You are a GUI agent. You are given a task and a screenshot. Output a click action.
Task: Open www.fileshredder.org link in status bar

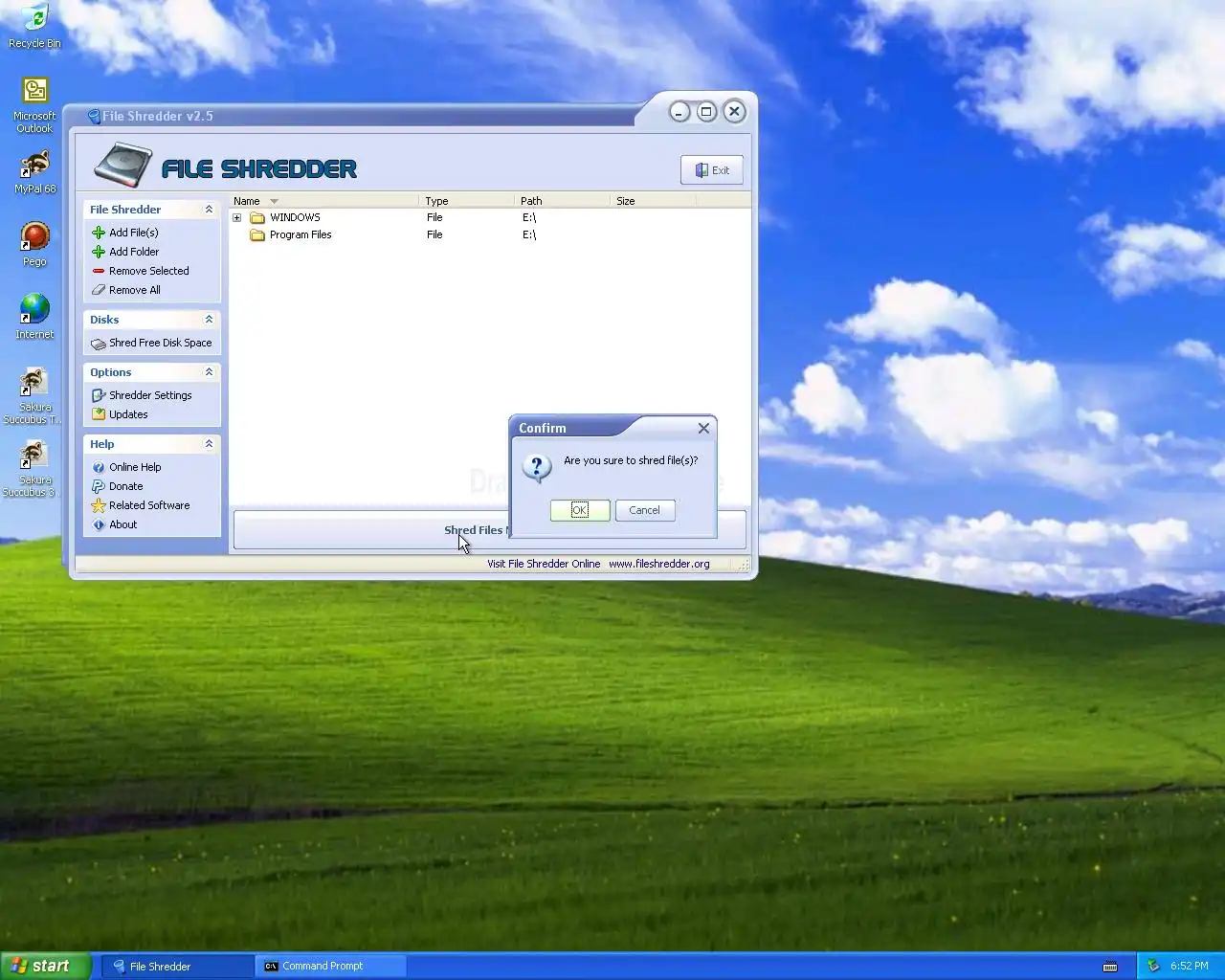pos(659,564)
